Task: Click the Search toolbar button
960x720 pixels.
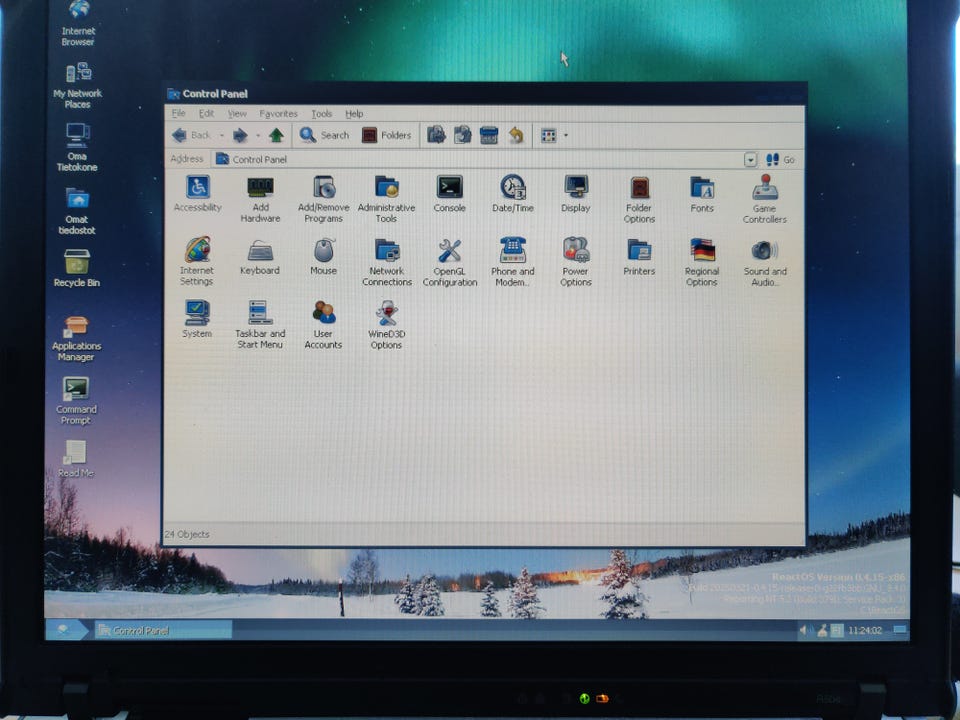Action: (324, 135)
